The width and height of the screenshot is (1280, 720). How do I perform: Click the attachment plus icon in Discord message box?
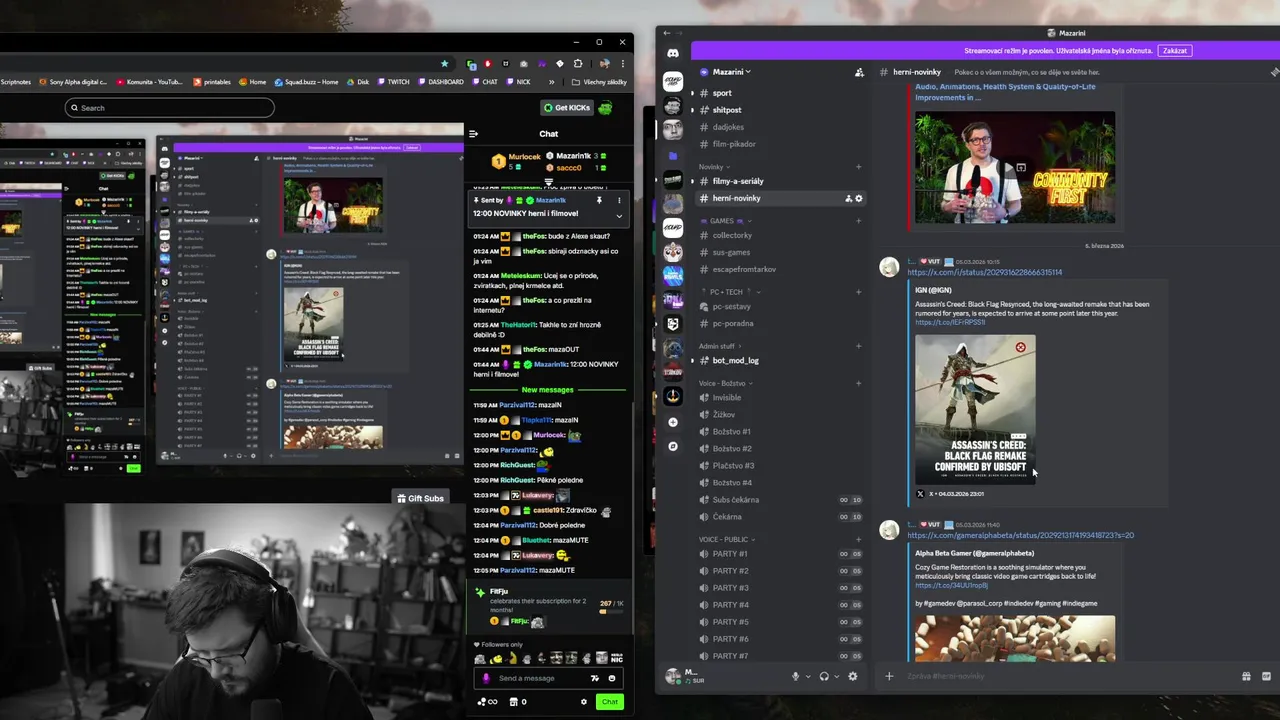pyautogui.click(x=888, y=676)
